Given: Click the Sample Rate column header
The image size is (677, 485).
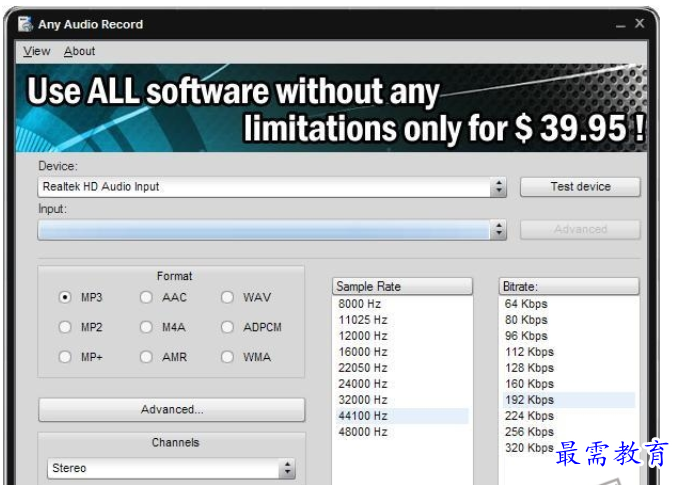Looking at the screenshot, I should pyautogui.click(x=402, y=286).
